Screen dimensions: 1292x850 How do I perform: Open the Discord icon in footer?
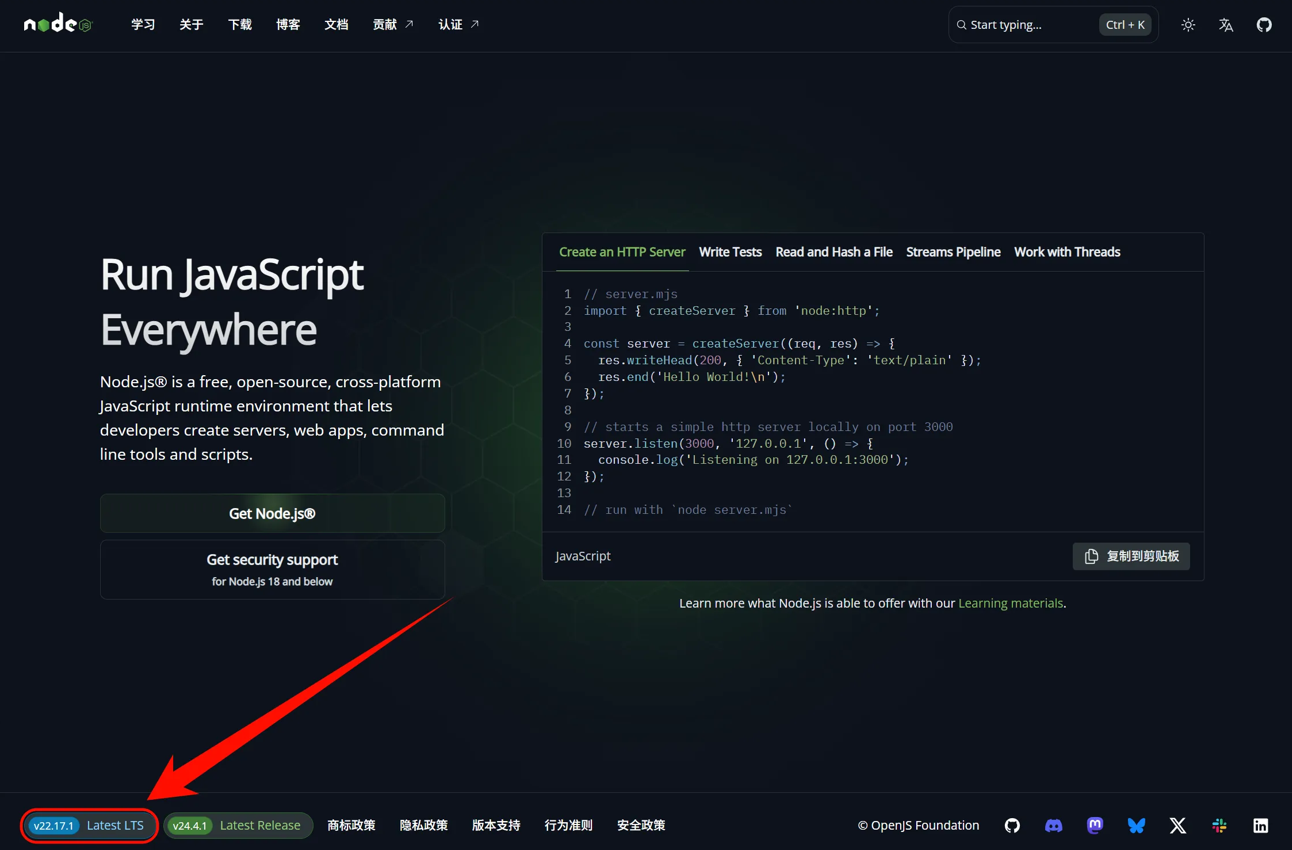pos(1053,825)
